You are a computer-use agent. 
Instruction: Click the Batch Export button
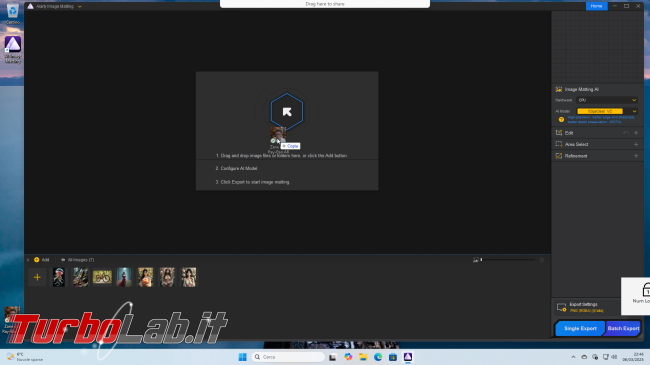pyautogui.click(x=623, y=328)
